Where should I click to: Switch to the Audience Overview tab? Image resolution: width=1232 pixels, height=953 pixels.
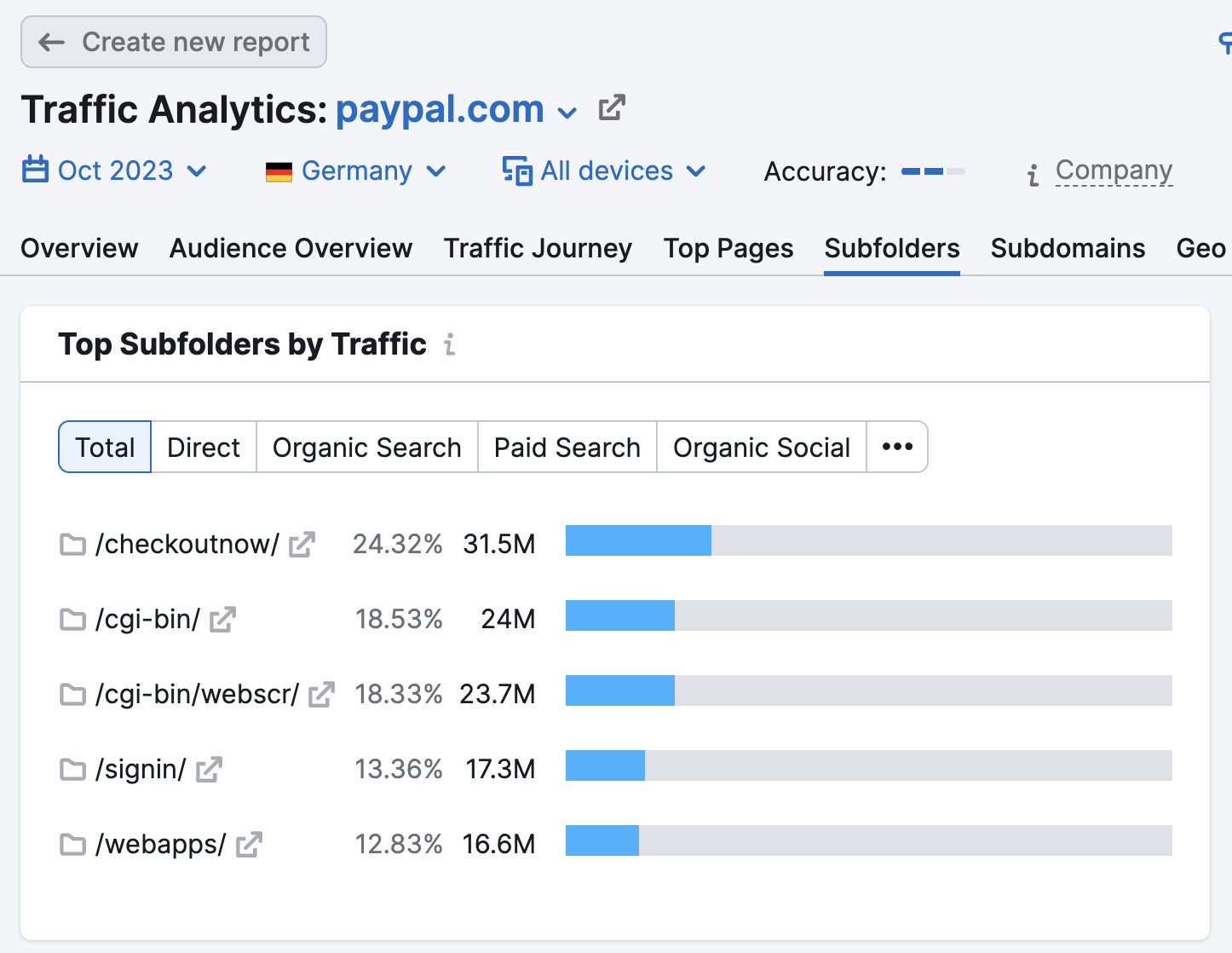pos(291,248)
